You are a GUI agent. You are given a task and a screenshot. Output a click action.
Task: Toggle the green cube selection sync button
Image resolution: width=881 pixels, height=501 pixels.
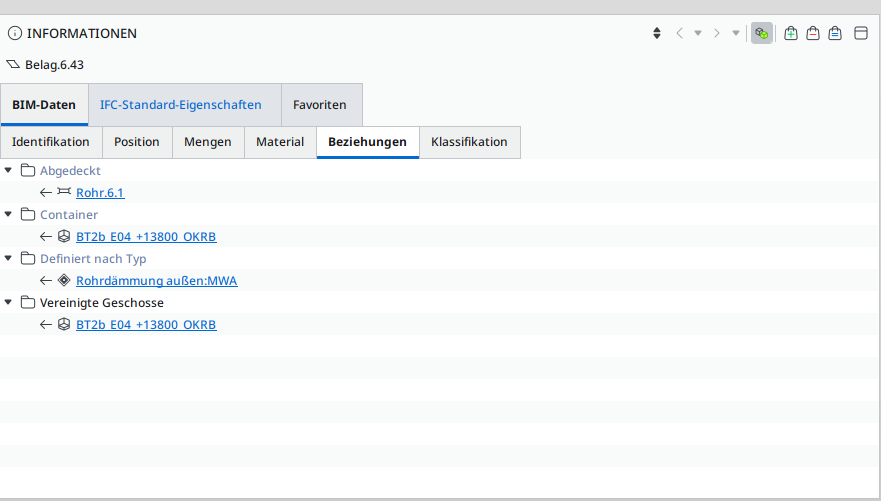[x=762, y=33]
